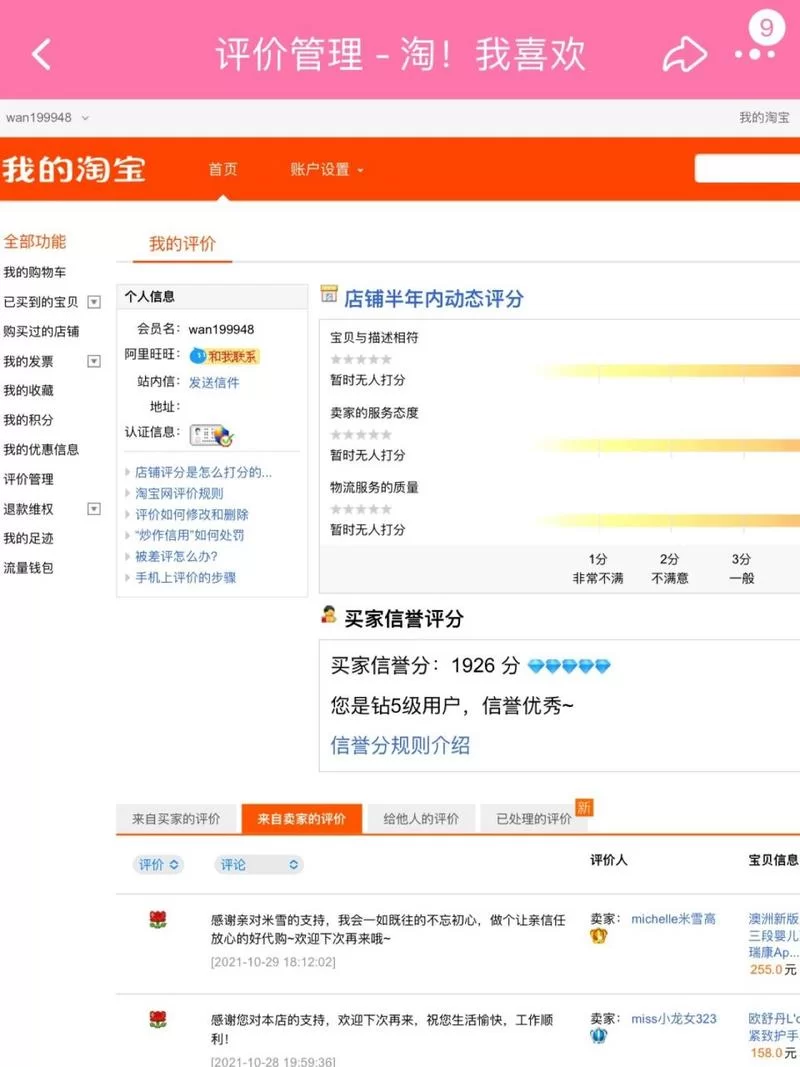Click the store dynamic rating header icon
This screenshot has width=800, height=1067.
329,294
